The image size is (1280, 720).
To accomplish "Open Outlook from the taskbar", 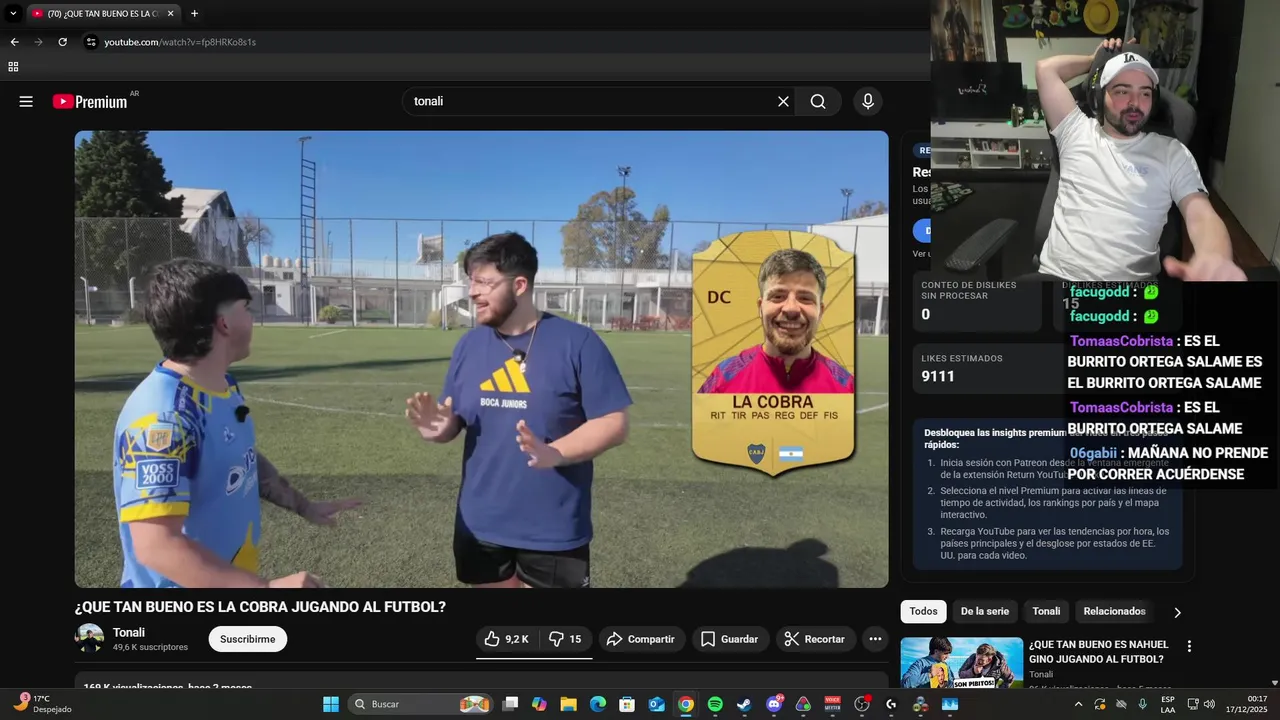I will click(x=656, y=704).
